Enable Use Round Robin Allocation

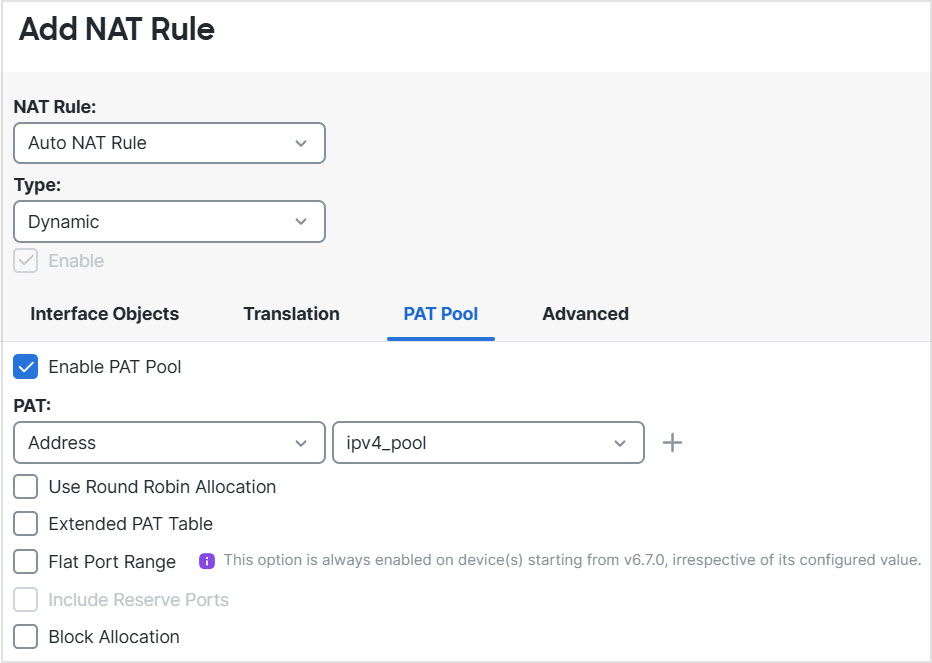coord(26,488)
